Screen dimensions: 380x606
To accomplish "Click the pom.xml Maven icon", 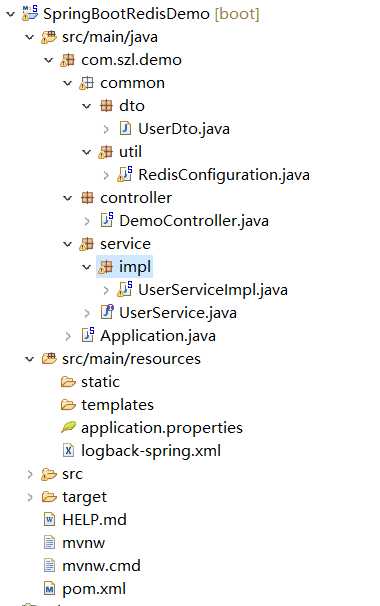I will coord(49,589).
